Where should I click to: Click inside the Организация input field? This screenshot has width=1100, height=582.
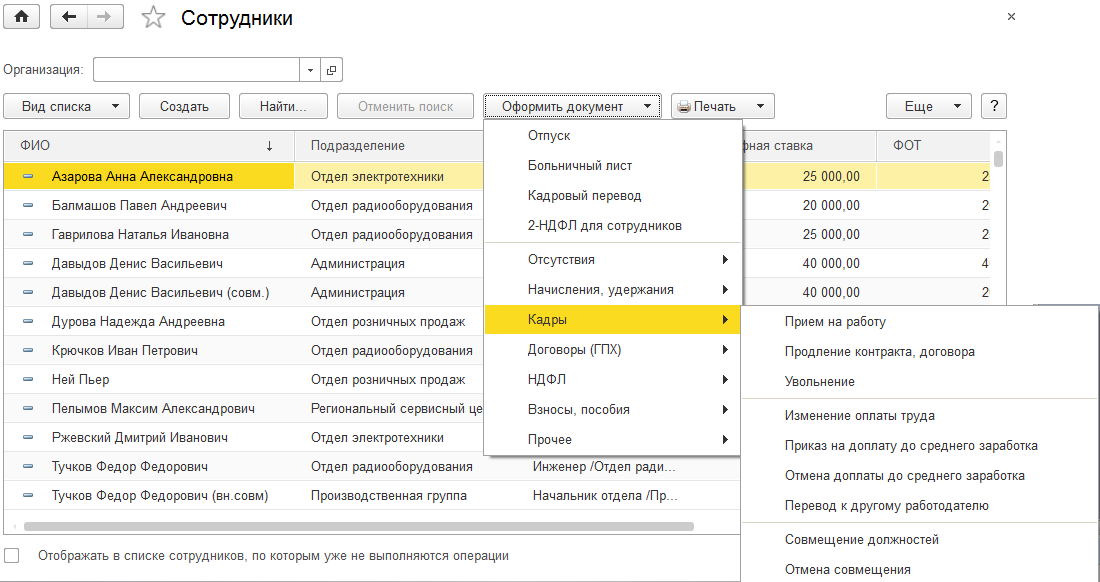point(196,70)
